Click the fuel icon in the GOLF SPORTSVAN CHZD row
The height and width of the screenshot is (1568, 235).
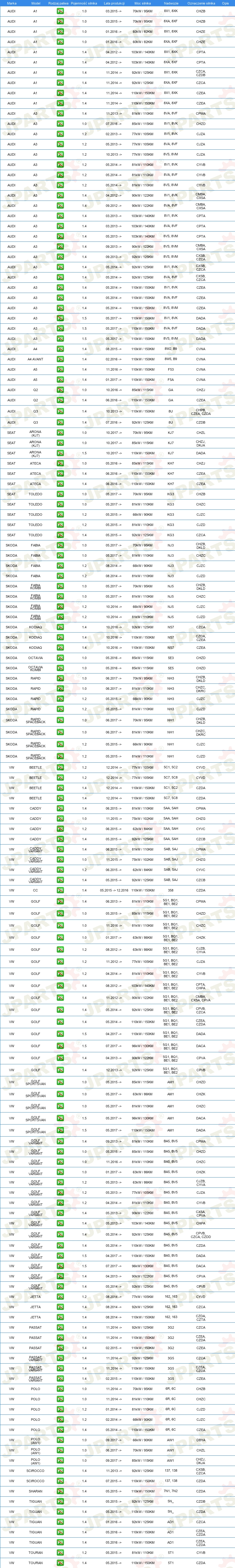(60, 1082)
